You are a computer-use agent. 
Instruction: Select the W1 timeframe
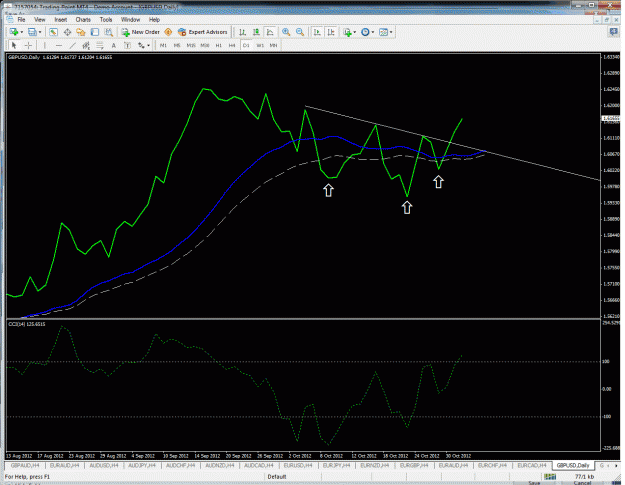tap(260, 45)
